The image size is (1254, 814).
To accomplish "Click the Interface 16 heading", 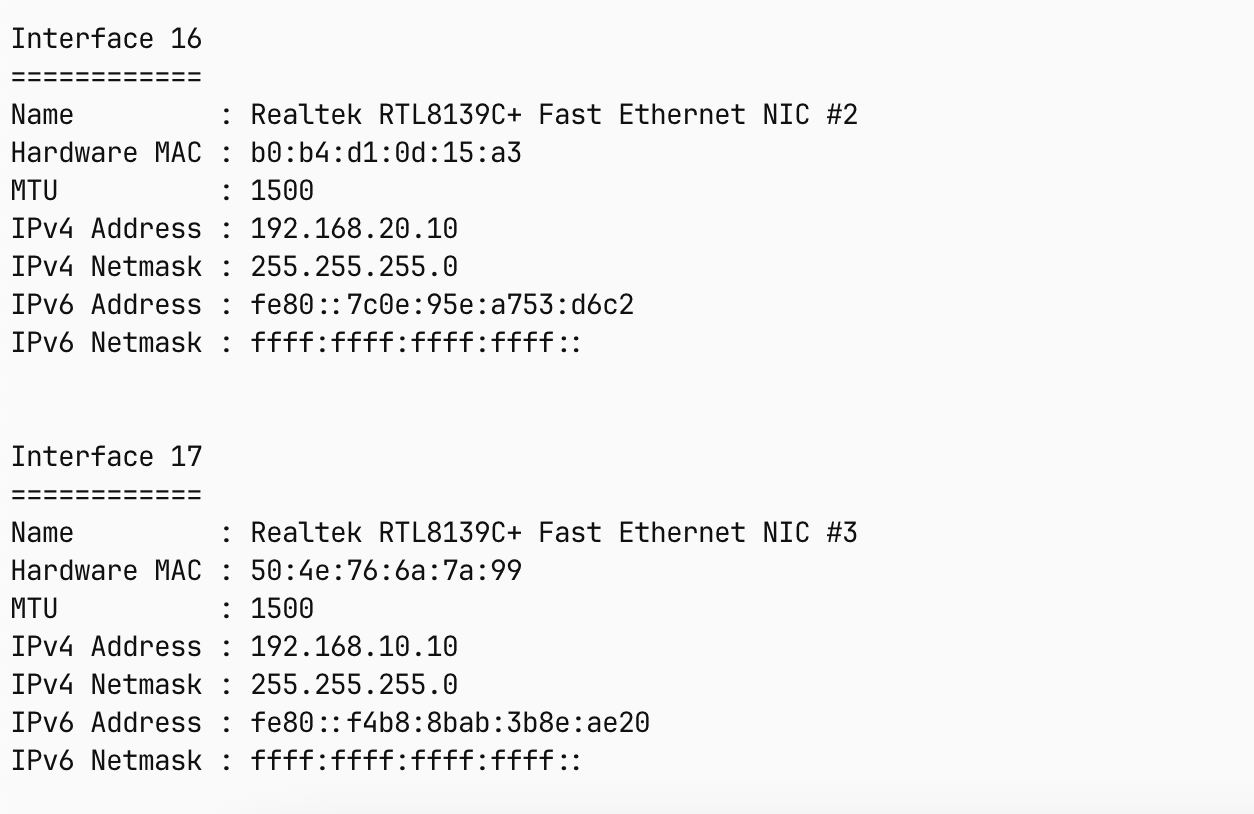I will [x=106, y=39].
